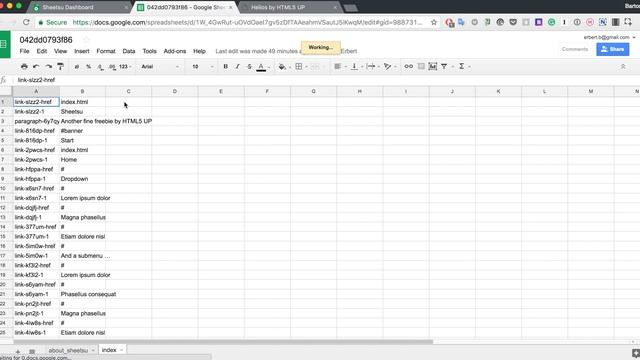640x360 pixels.
Task: Open the View menu
Action: [x=60, y=51]
